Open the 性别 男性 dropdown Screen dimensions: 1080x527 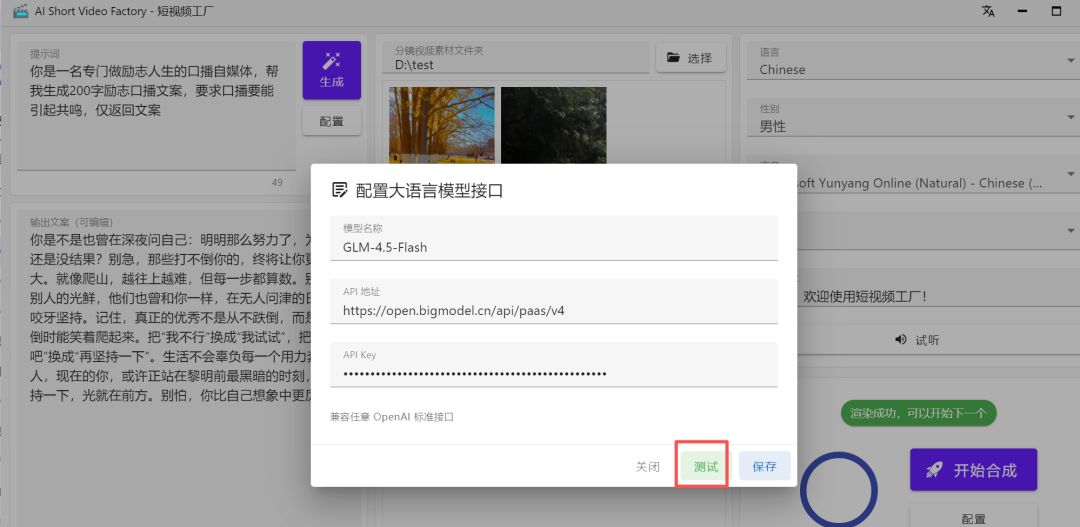point(913,119)
